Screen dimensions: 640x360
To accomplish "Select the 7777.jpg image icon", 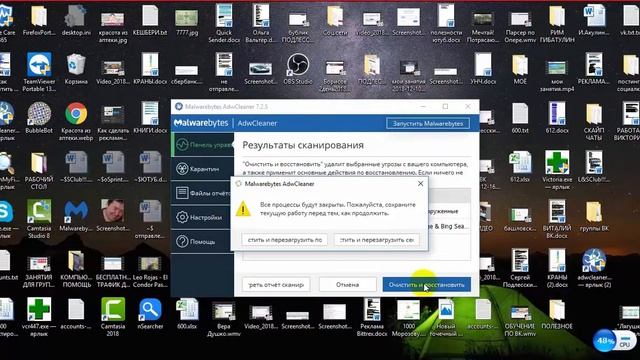I will click(187, 20).
